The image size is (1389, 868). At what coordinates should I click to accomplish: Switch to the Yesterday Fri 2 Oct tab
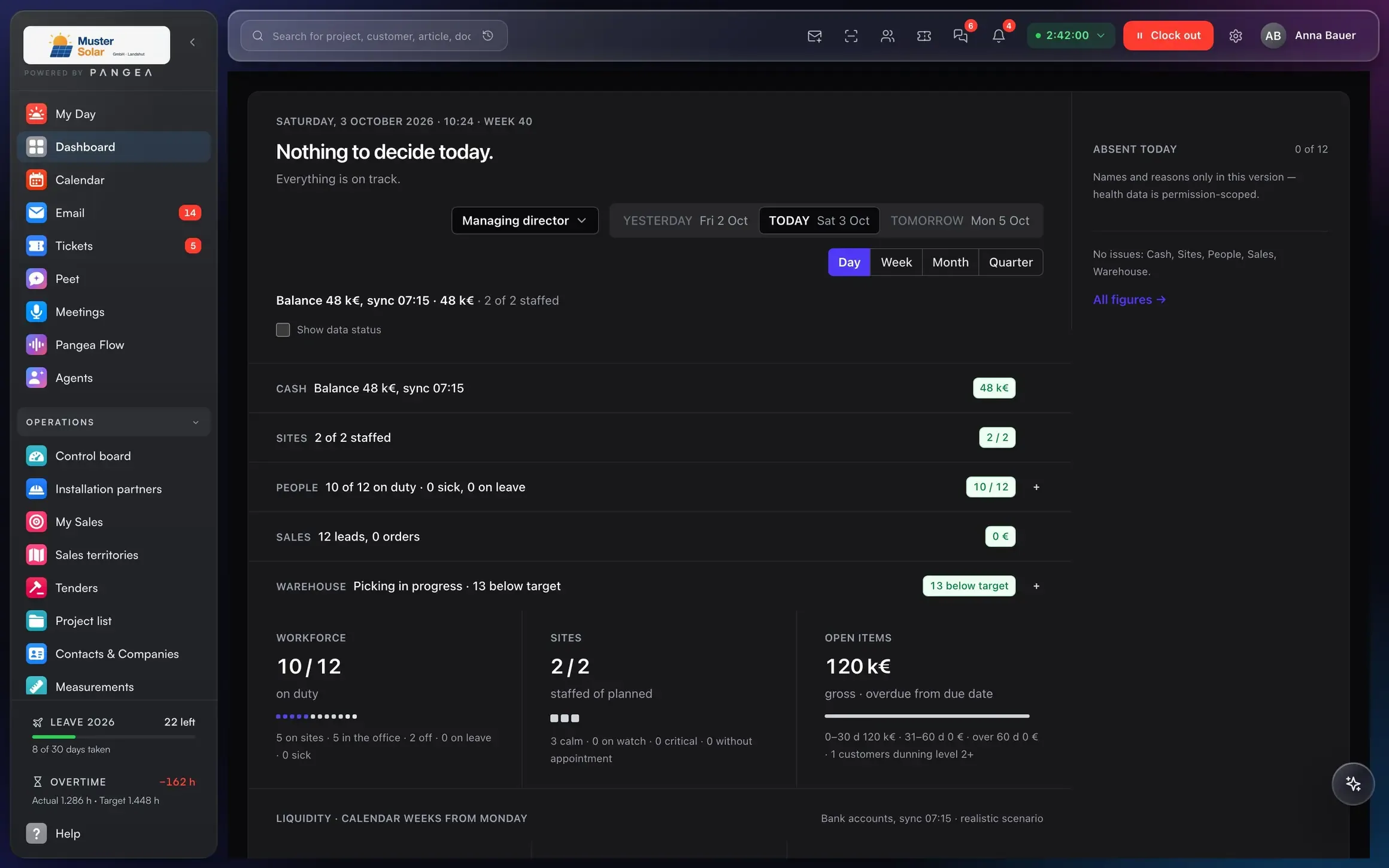point(685,220)
